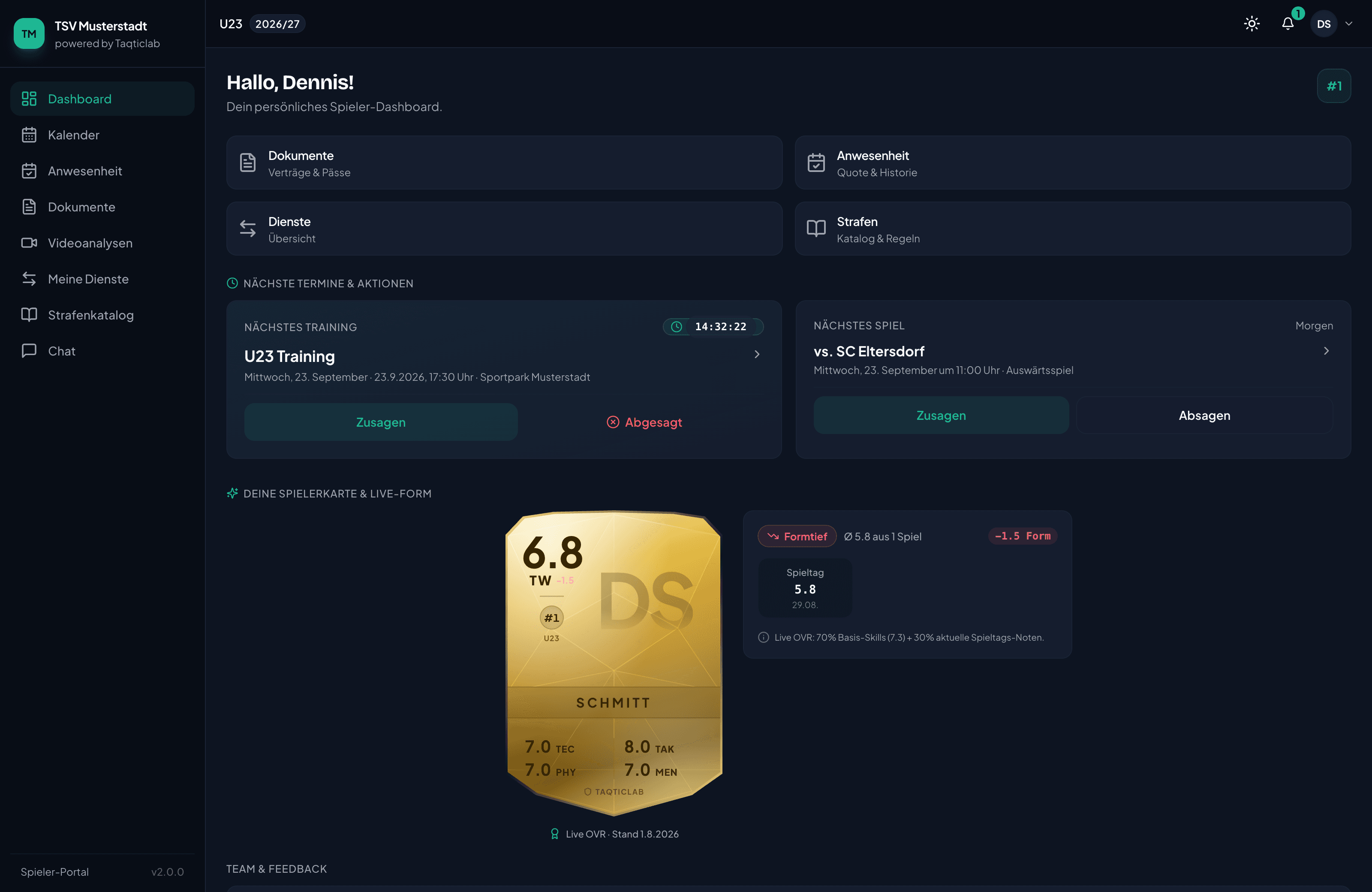The image size is (1372, 892).
Task: Select the Spieltag 5.8 rating tile
Action: pyautogui.click(x=805, y=588)
